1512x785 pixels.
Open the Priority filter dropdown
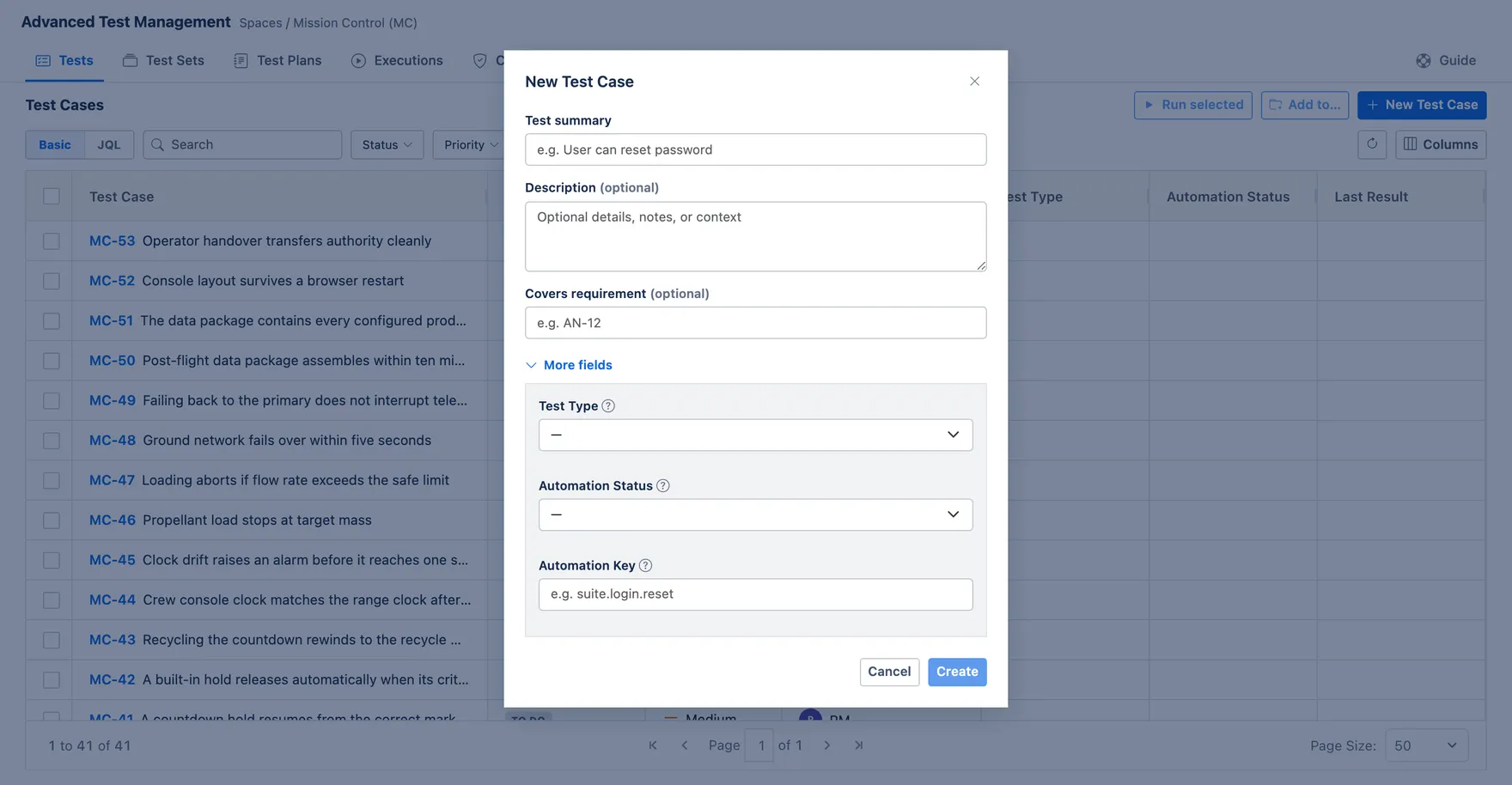(x=471, y=145)
